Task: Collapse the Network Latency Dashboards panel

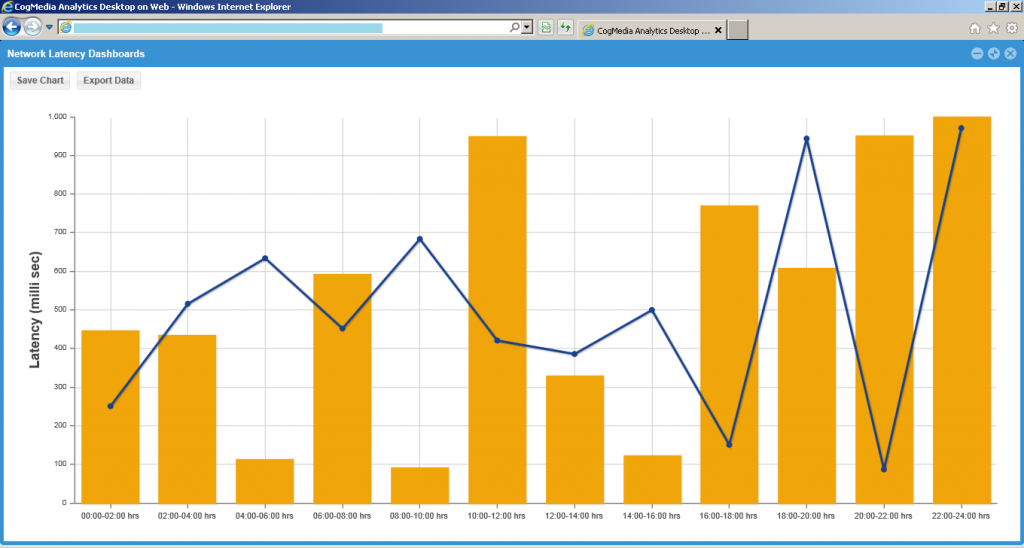Action: (977, 54)
